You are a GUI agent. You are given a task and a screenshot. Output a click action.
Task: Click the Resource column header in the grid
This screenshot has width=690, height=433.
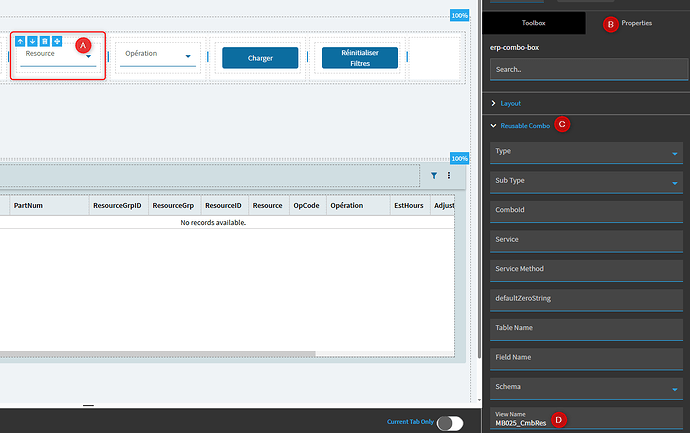pyautogui.click(x=268, y=205)
